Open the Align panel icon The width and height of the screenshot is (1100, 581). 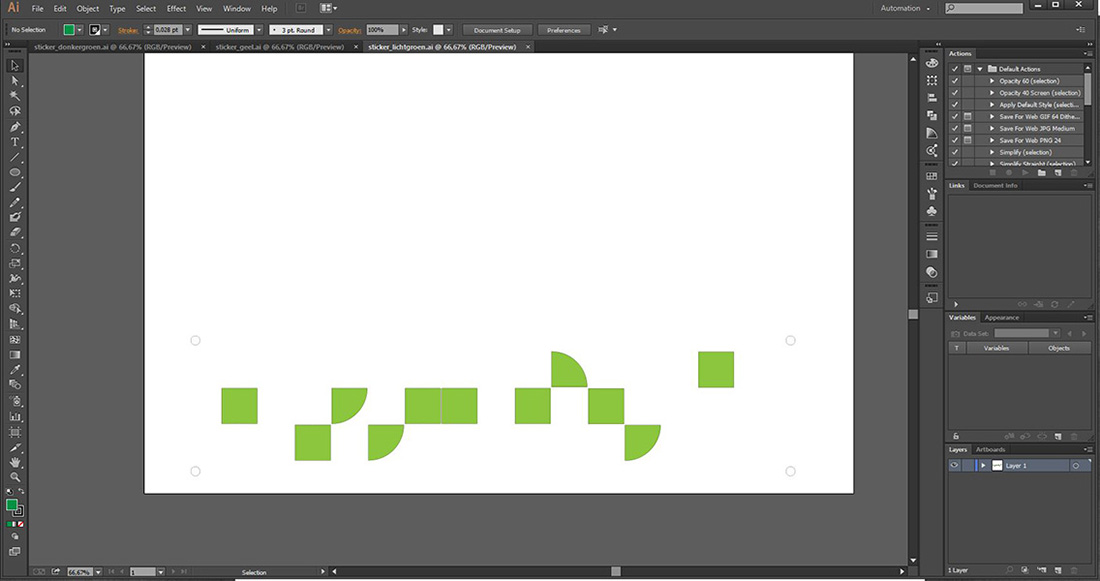932,98
